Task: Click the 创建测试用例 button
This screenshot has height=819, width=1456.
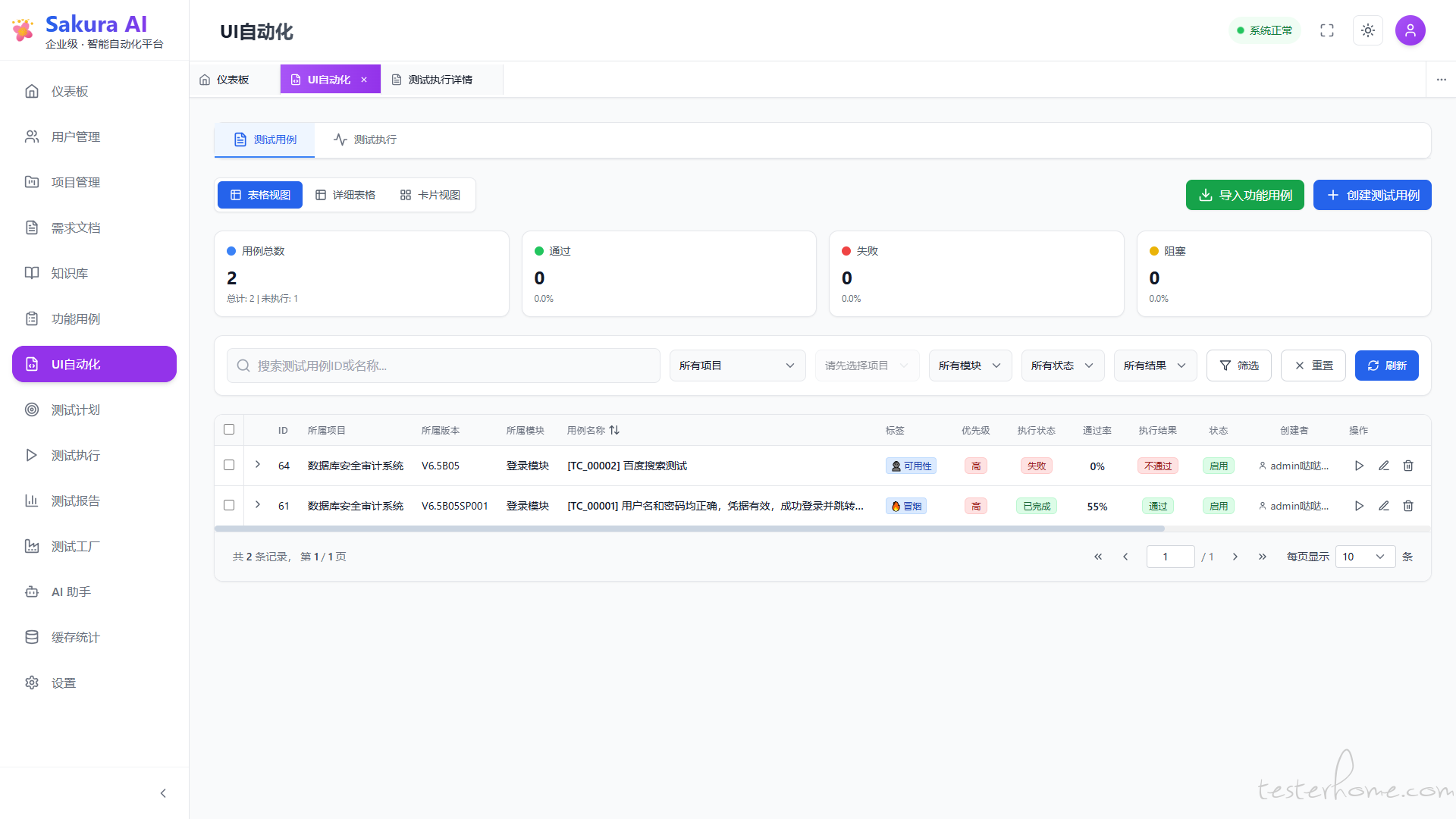Action: pyautogui.click(x=1372, y=195)
